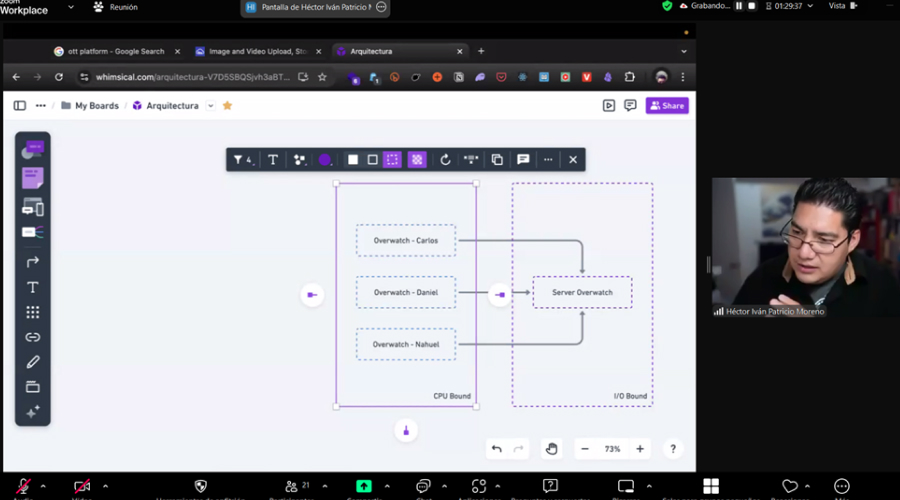
Task: Reload the Whimsical page
Action: click(x=59, y=77)
